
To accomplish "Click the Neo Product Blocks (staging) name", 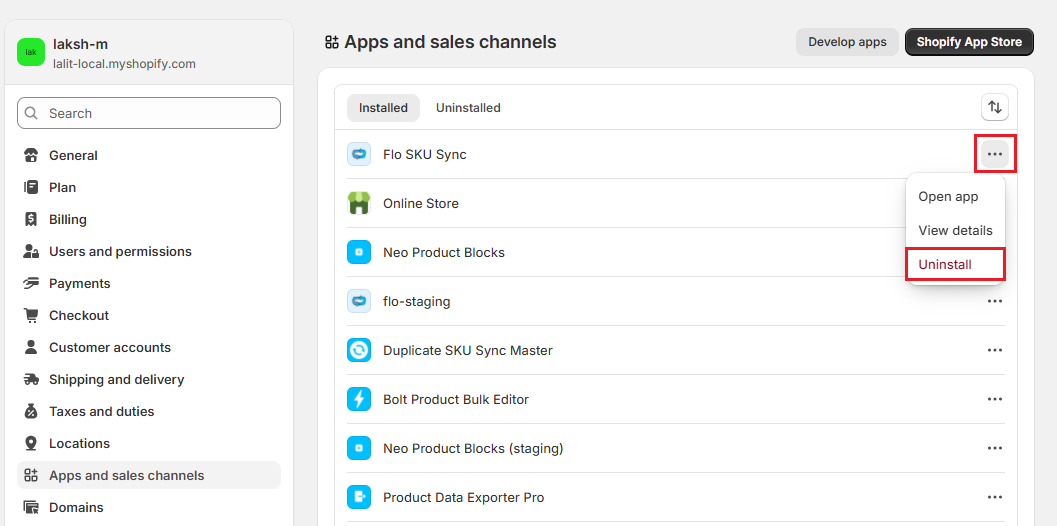I will click(x=473, y=448).
